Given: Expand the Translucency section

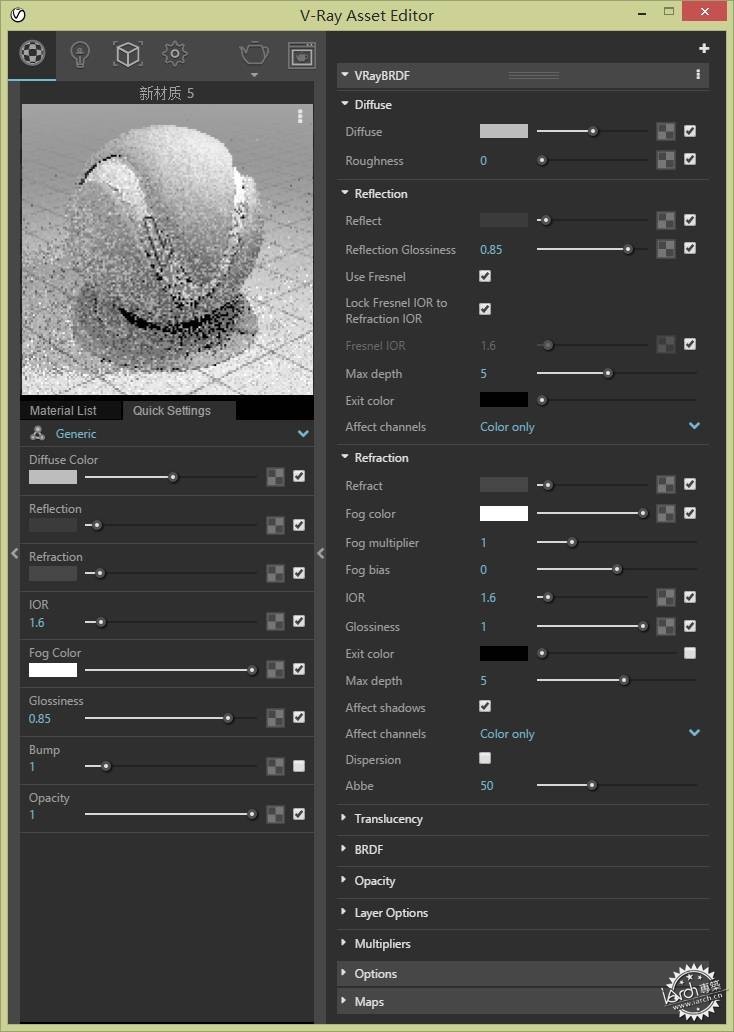Looking at the screenshot, I should pyautogui.click(x=344, y=818).
